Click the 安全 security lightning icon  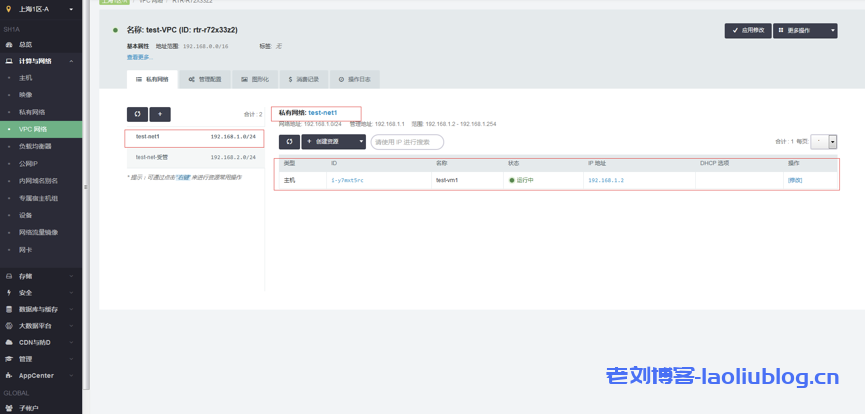point(9,293)
